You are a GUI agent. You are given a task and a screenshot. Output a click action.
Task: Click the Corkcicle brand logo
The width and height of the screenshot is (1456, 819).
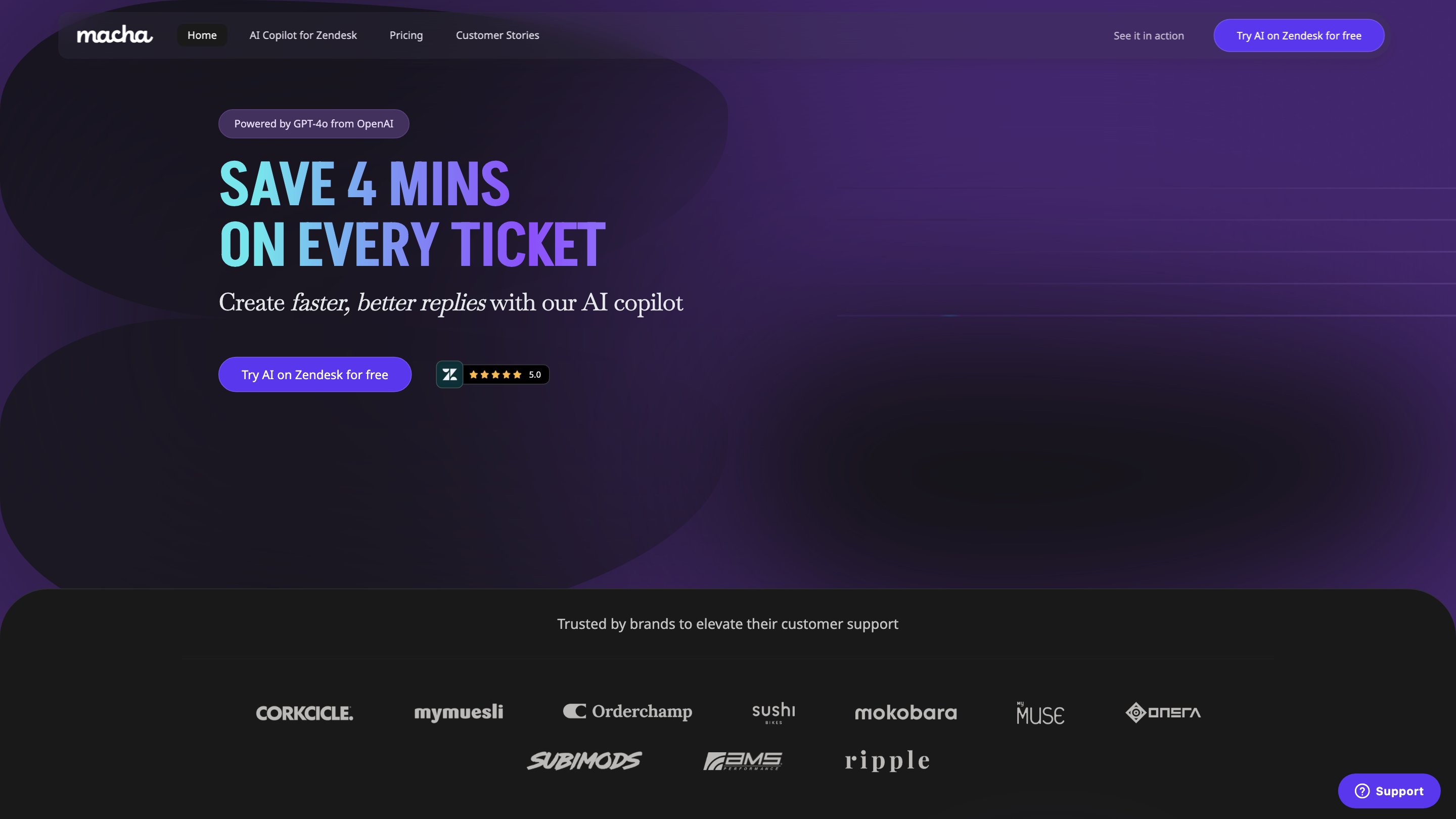click(x=305, y=713)
